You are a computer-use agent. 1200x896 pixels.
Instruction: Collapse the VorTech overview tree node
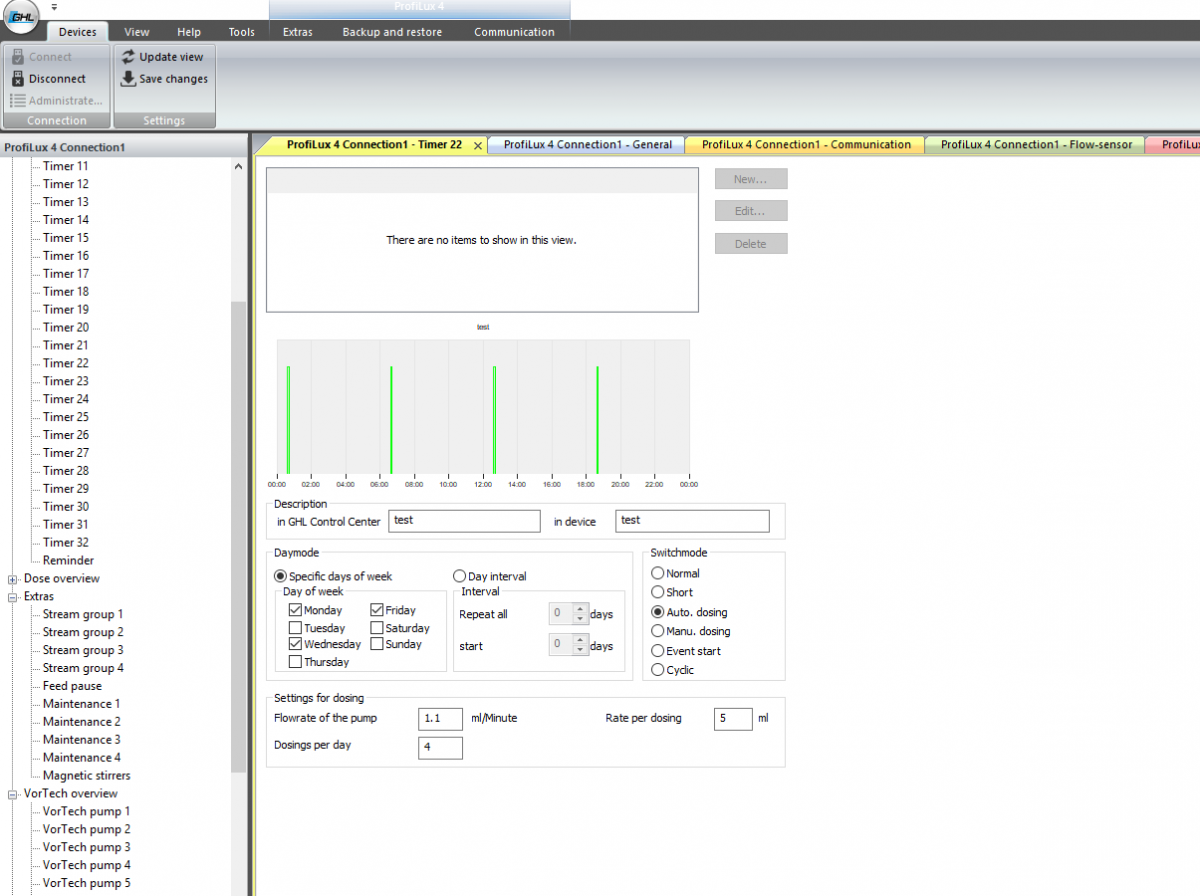click(x=13, y=794)
